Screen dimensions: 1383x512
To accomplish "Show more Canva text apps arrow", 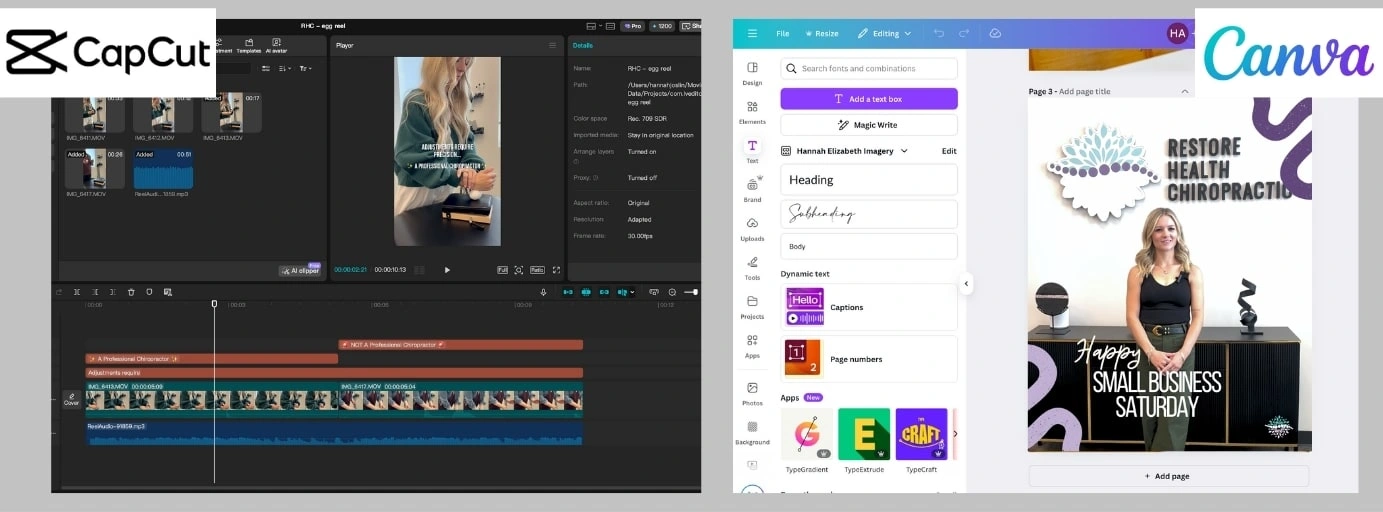I will click(x=955, y=434).
